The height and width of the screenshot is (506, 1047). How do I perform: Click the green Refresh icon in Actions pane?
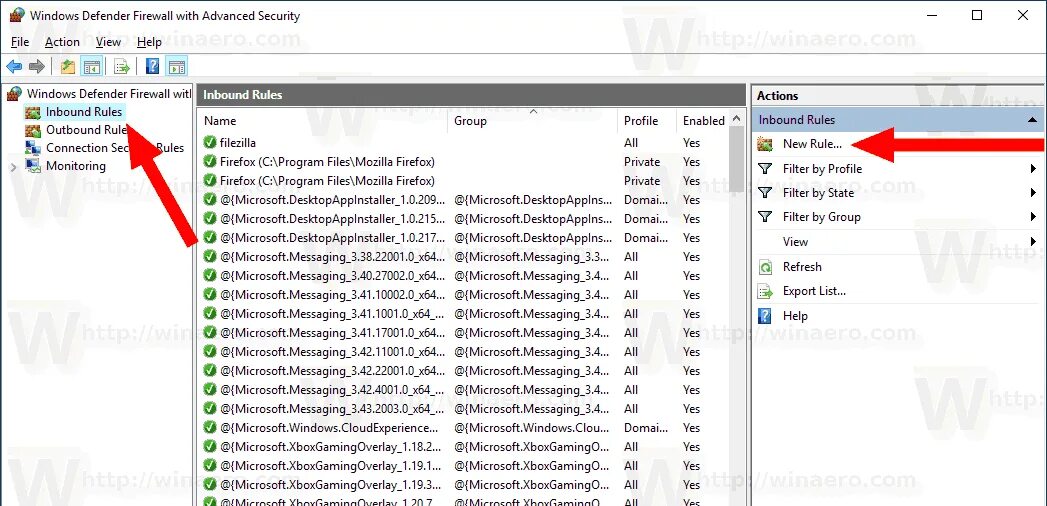click(766, 267)
